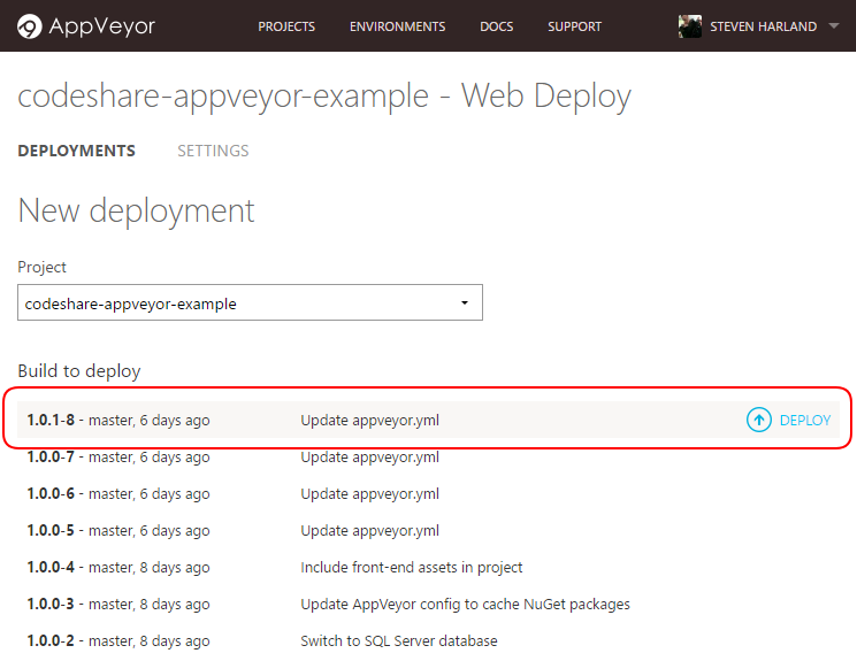
Task: Click the DEPLOY link for build 1.0.1-8
Action: coord(805,420)
